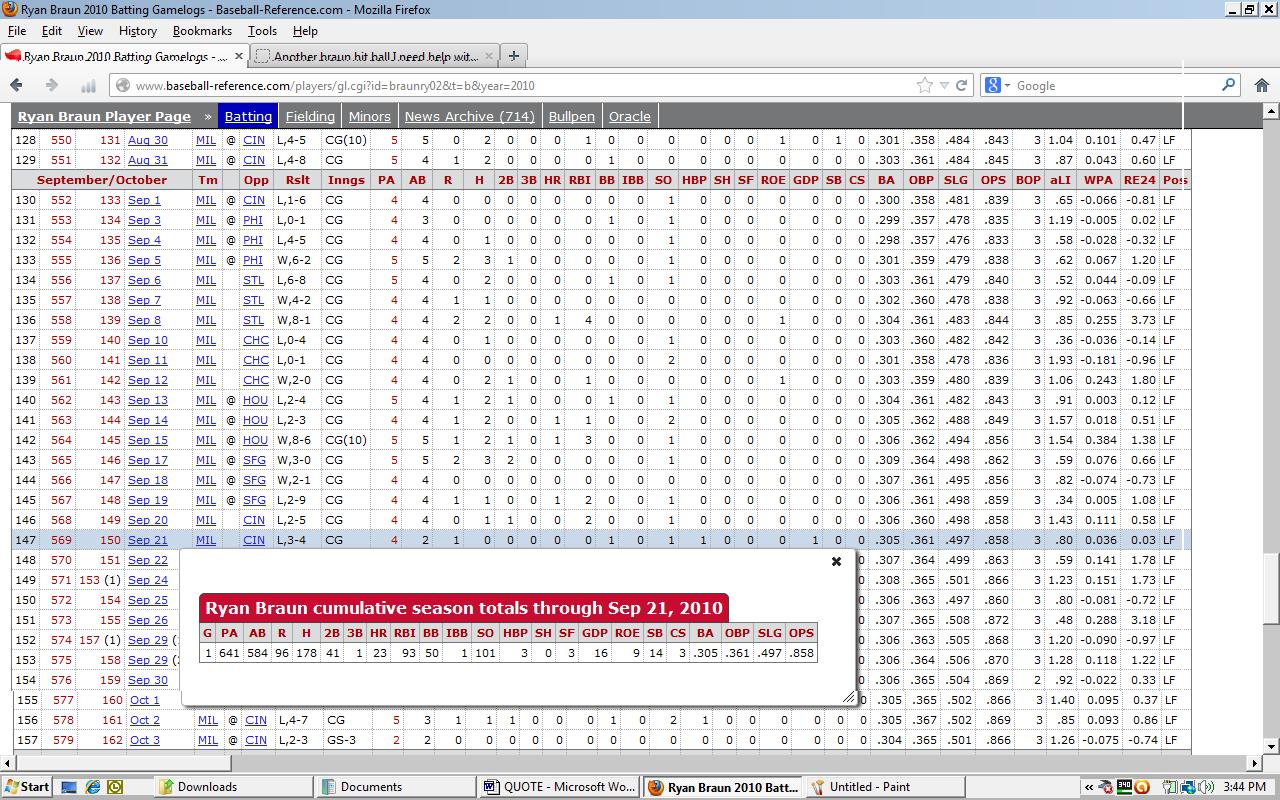Open the Firefox Home page button
Image resolution: width=1280 pixels, height=800 pixels.
[1261, 85]
